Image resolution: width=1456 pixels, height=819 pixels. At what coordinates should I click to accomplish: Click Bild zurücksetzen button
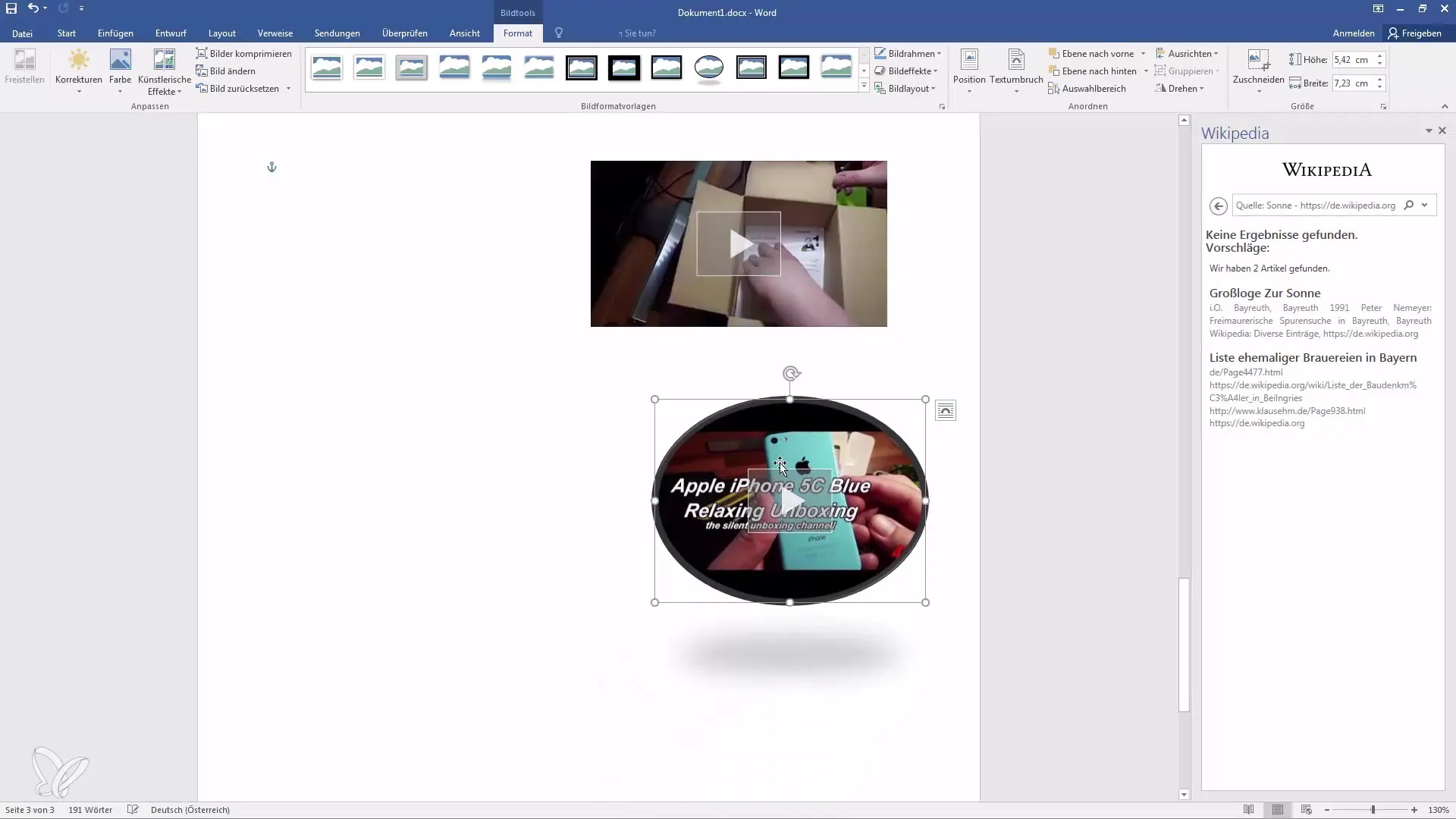point(244,88)
